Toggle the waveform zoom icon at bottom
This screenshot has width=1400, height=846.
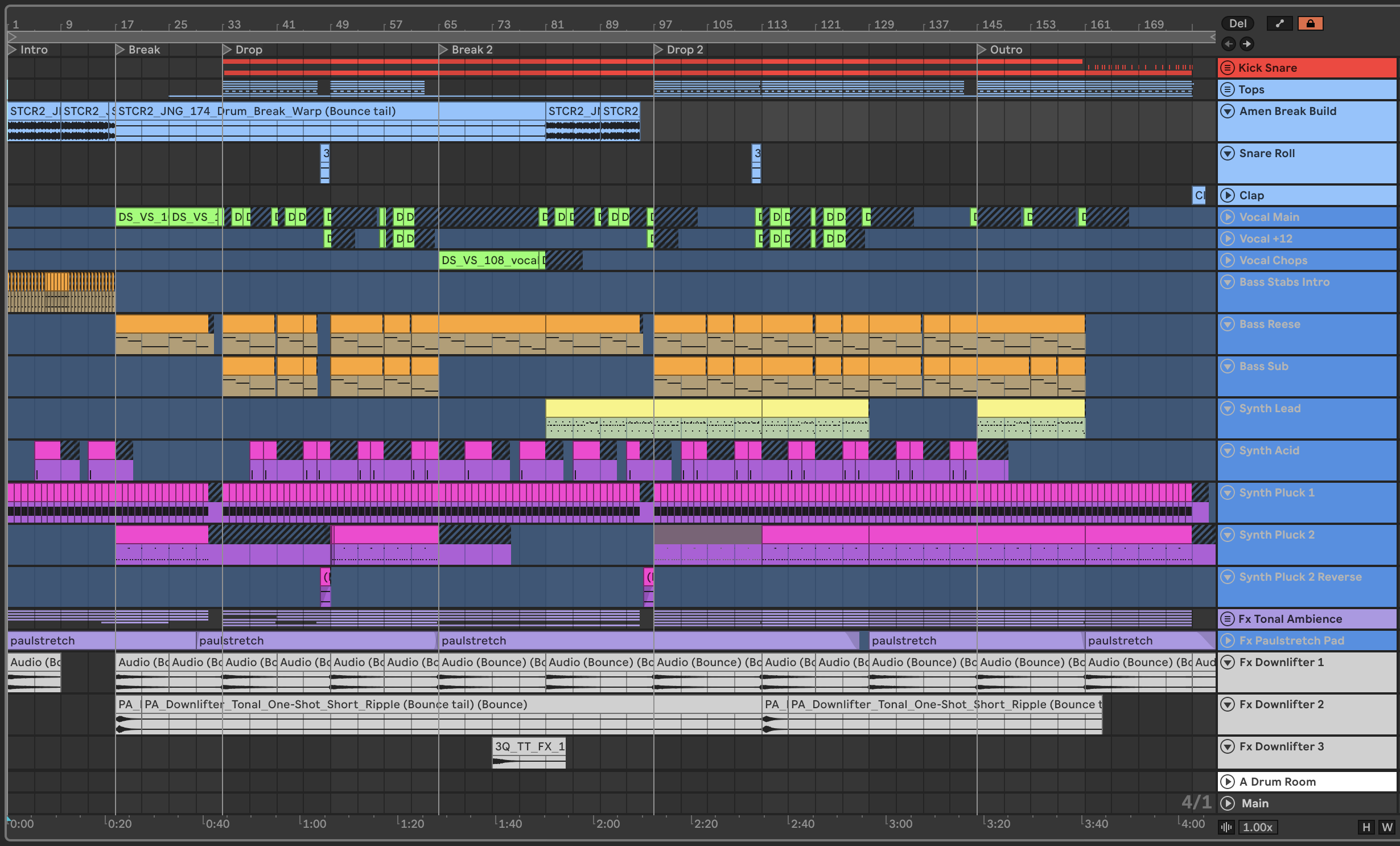1226,827
